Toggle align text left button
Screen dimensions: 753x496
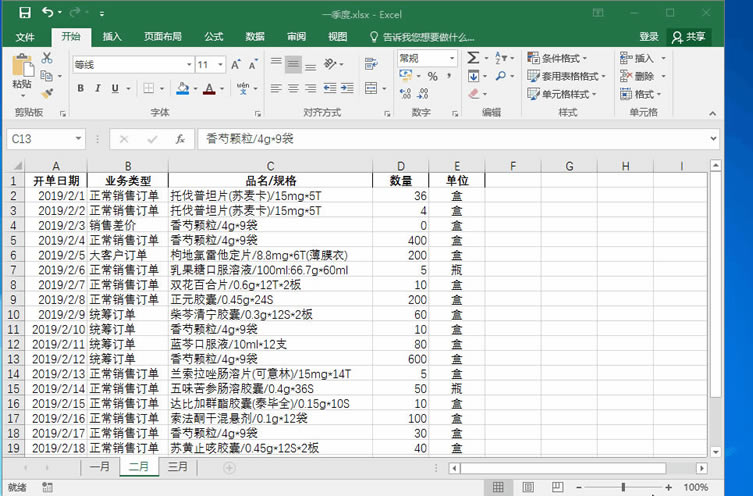[276, 88]
